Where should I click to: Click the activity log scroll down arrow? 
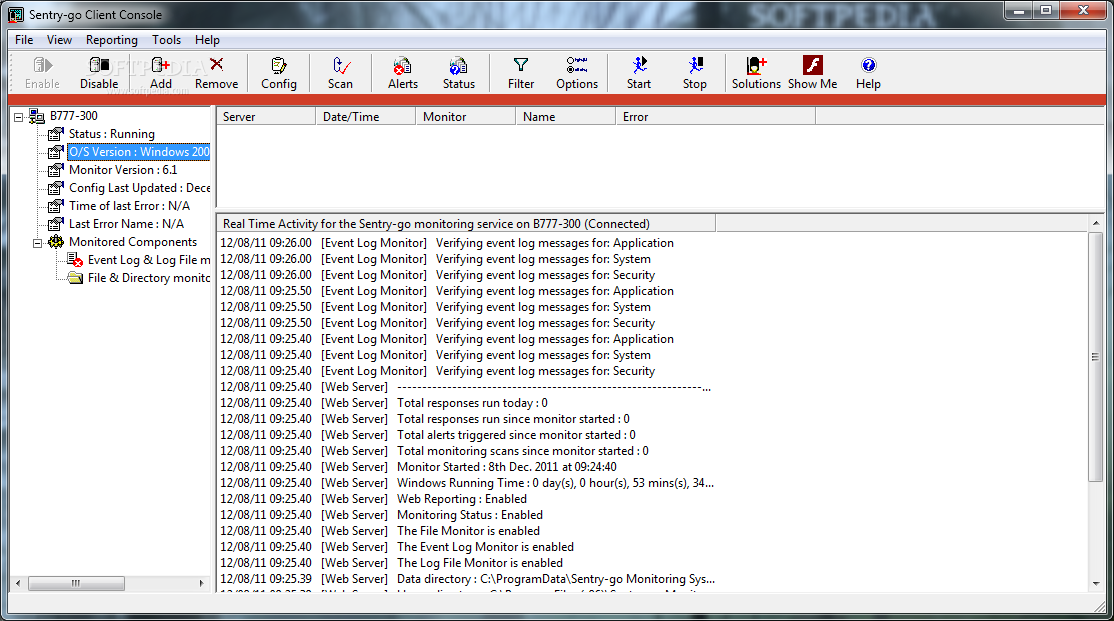tap(1096, 584)
